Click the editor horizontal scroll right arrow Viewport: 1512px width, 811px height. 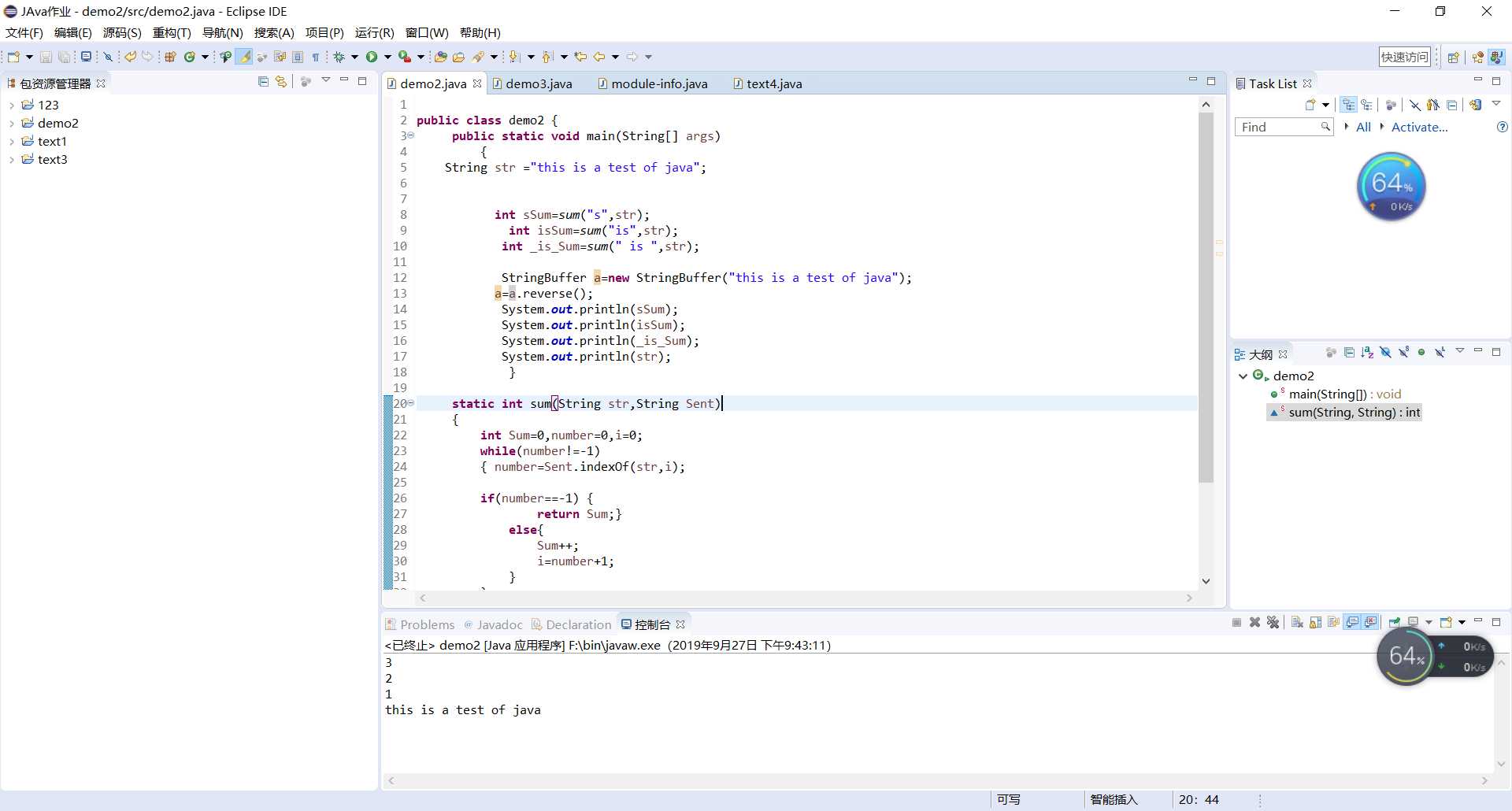coord(1189,598)
